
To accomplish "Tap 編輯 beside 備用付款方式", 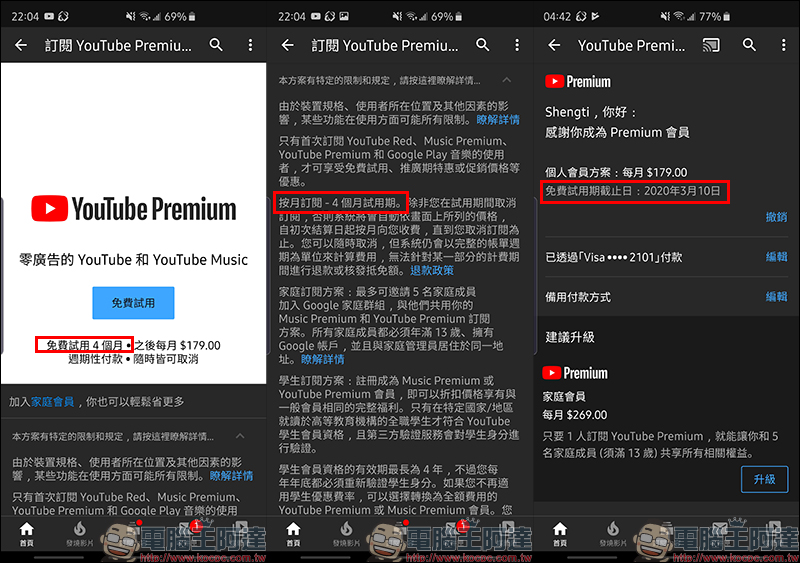I will coord(776,297).
